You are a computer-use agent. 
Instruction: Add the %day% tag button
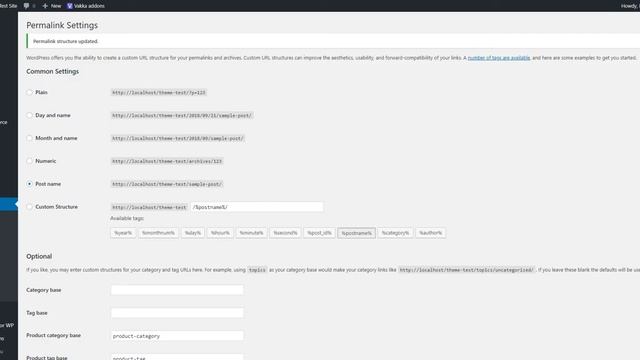click(193, 233)
